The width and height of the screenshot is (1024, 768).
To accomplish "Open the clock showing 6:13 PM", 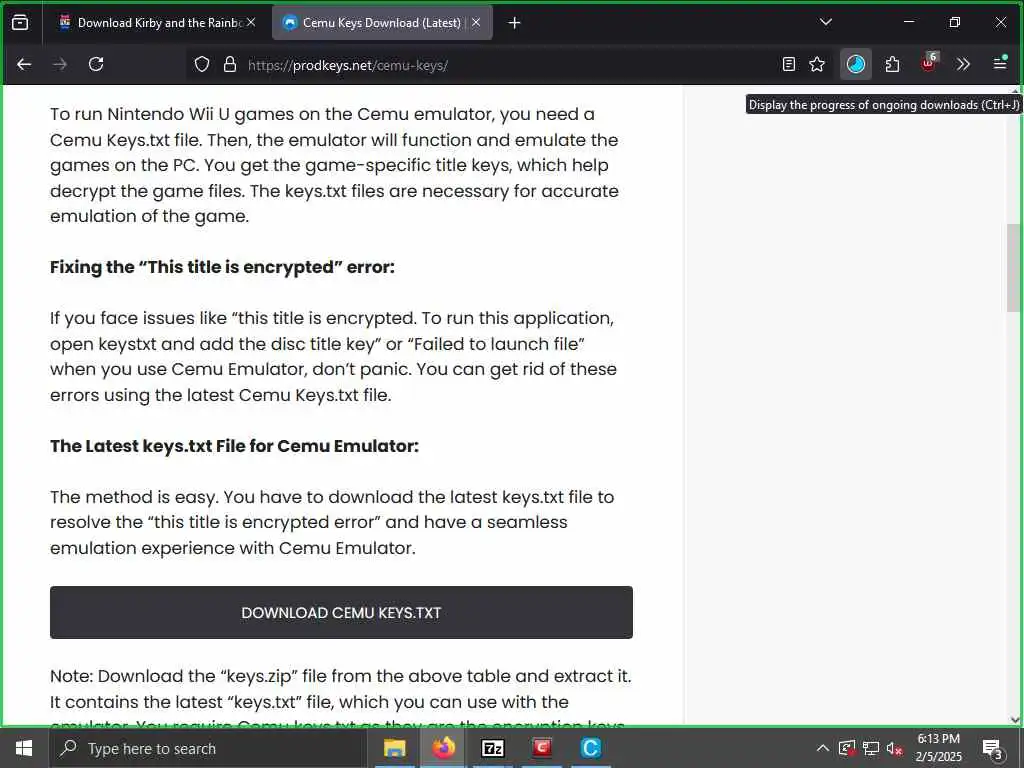I will pos(938,748).
